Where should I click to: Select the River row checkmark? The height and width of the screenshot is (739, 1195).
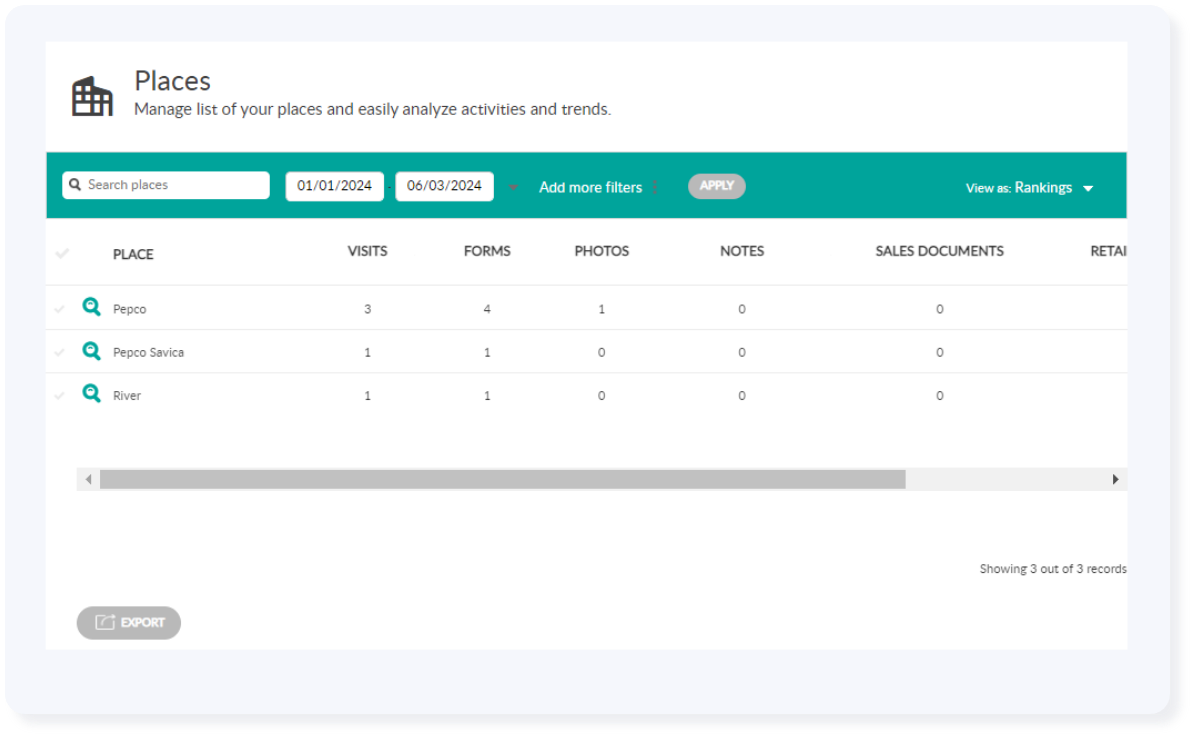point(60,396)
